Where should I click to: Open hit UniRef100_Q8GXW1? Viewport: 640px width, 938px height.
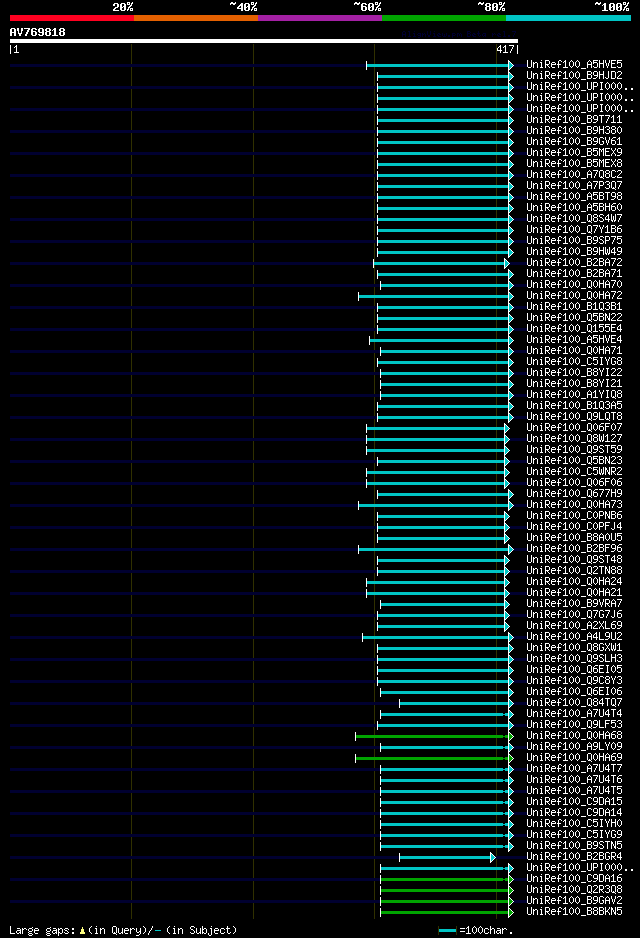tap(574, 648)
